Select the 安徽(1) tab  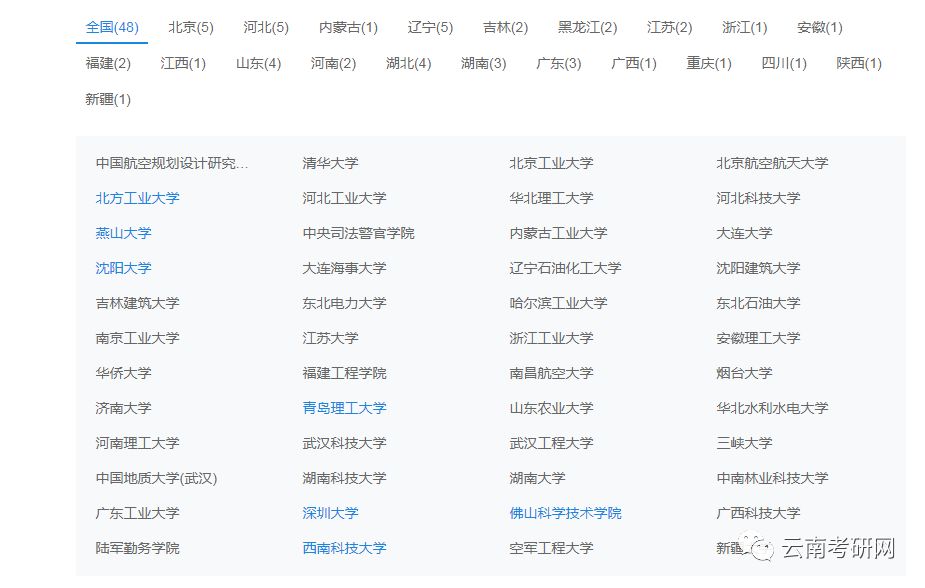(819, 27)
